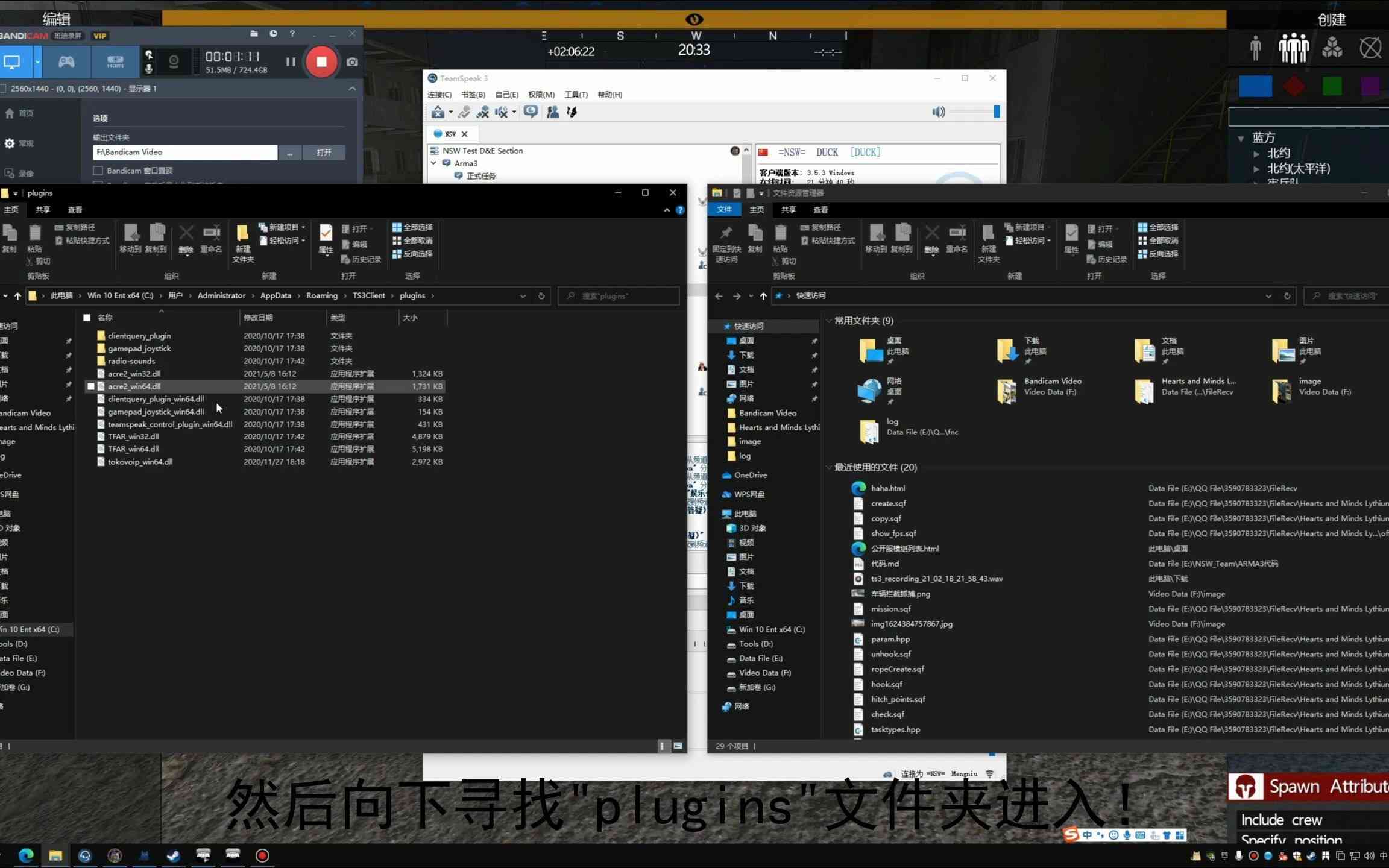Open TeamSpeak 书签 menu
The height and width of the screenshot is (868, 1389).
[473, 95]
